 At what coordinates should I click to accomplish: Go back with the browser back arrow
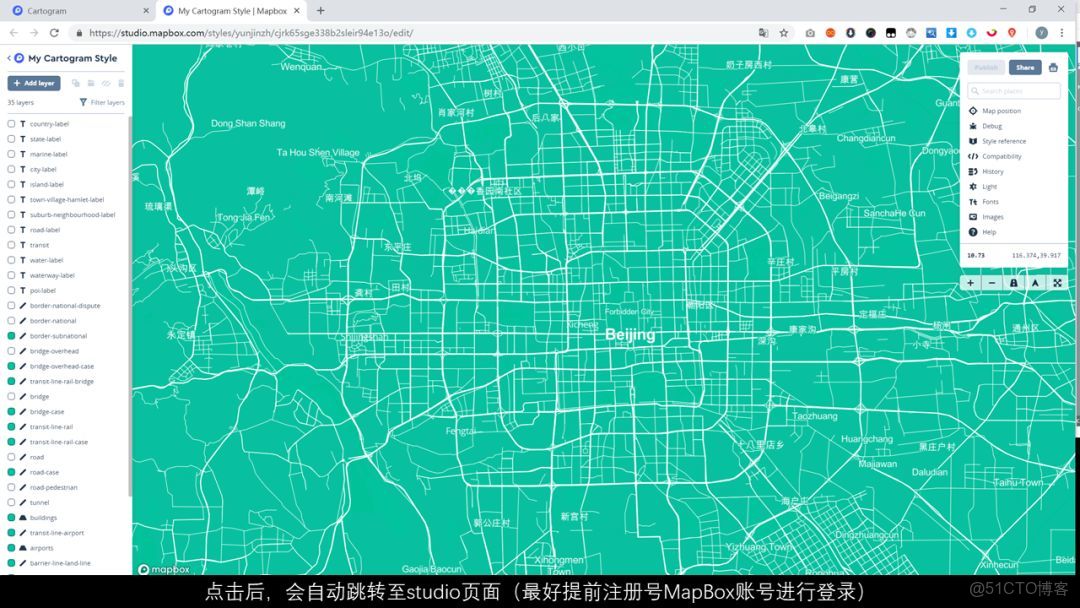tap(14, 32)
